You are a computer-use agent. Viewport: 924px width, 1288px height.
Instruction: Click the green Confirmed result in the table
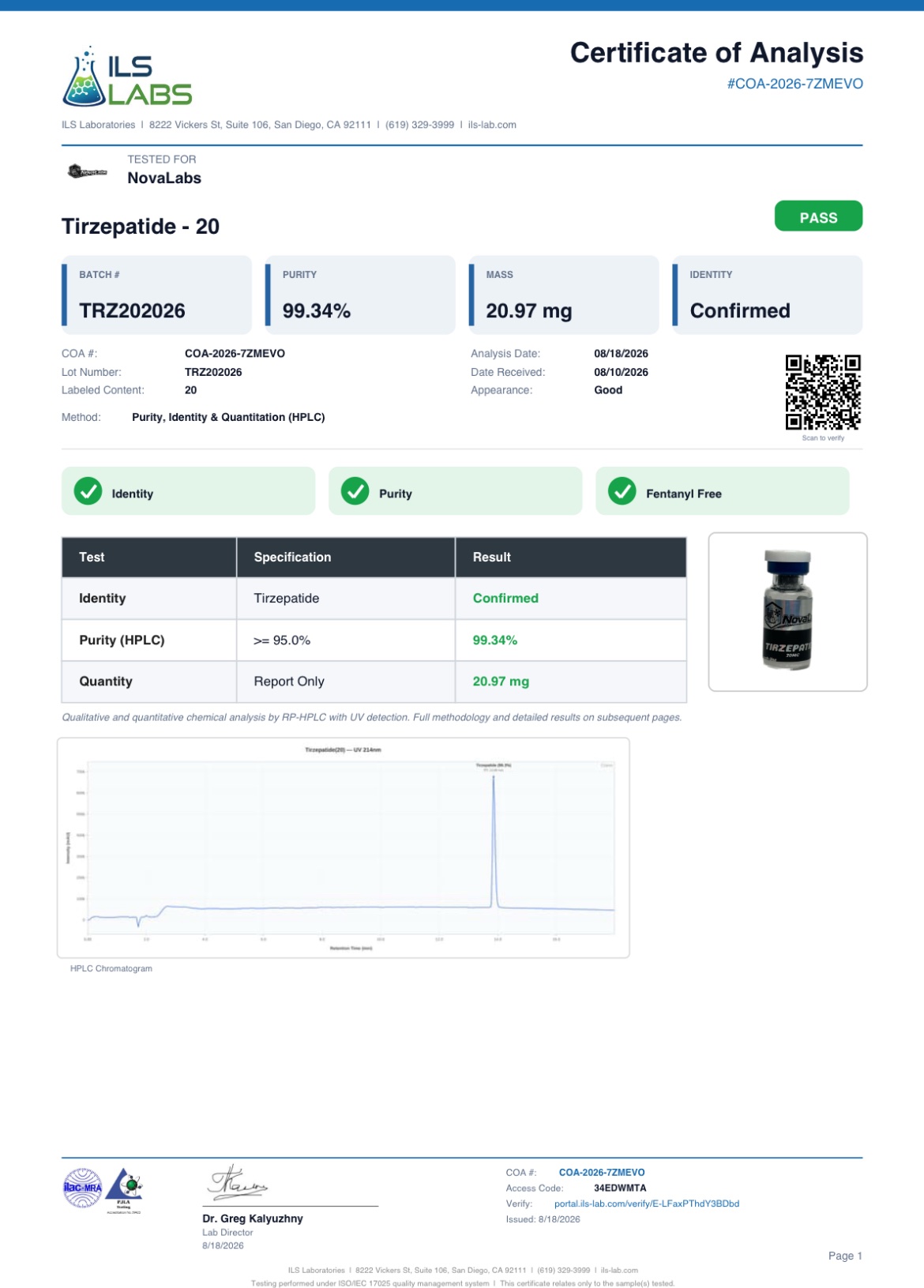point(505,599)
